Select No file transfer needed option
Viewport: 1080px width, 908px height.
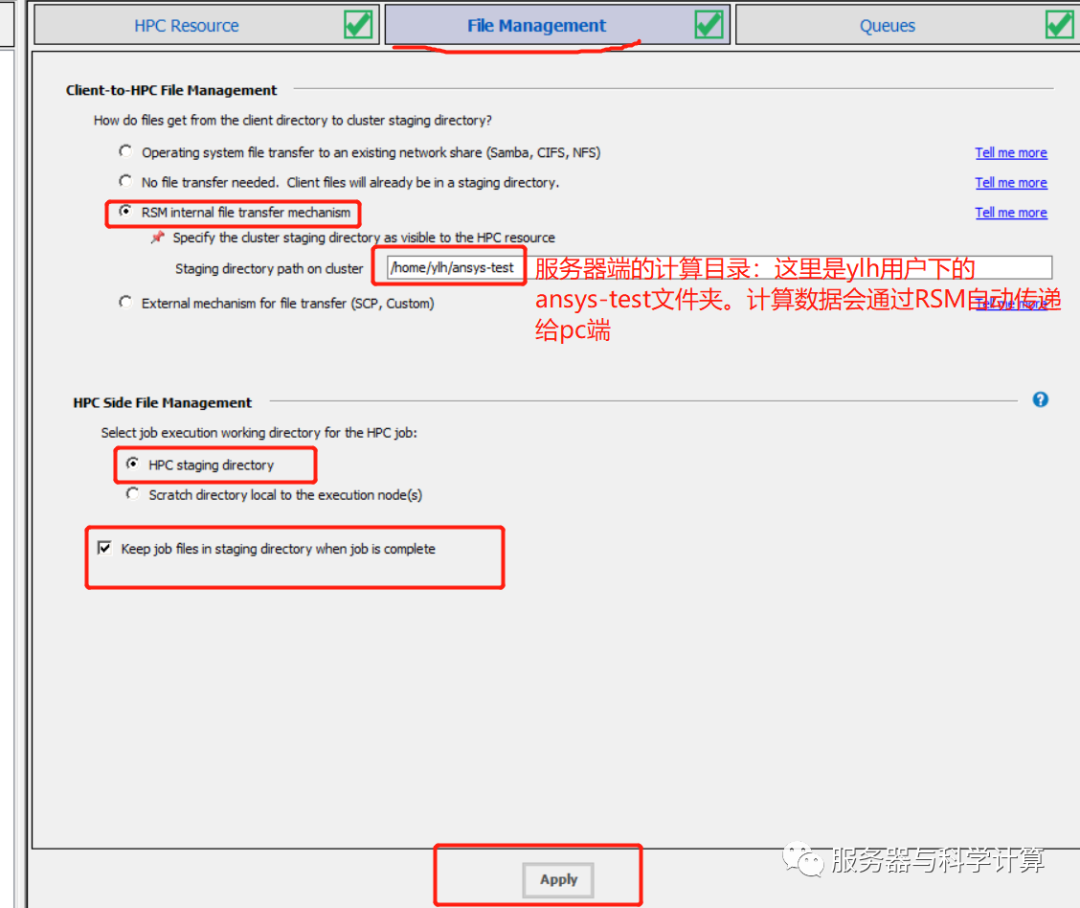pos(125,181)
